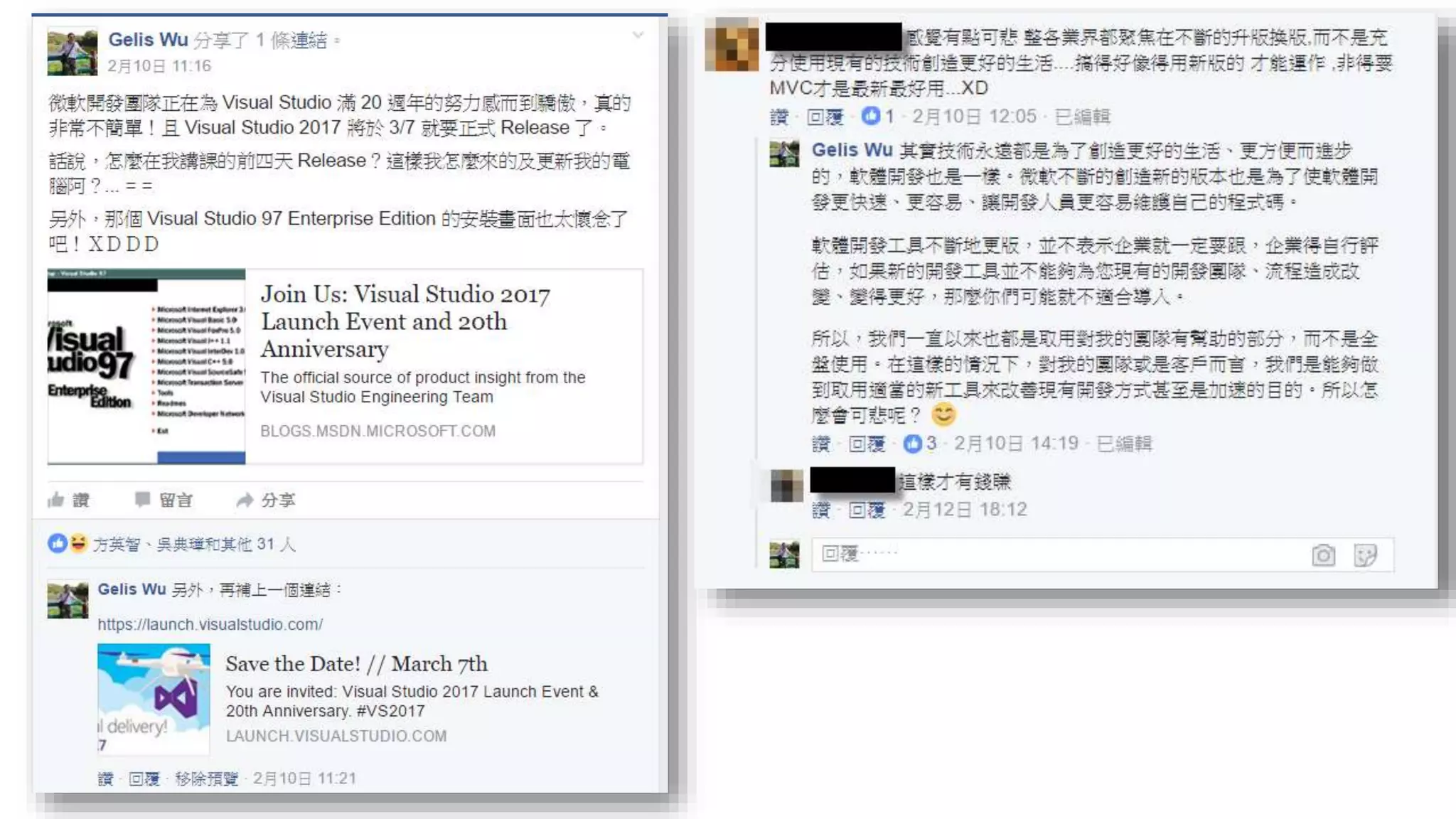The image size is (1456, 819).
Task: Open the post options chevron menu
Action: 638,36
